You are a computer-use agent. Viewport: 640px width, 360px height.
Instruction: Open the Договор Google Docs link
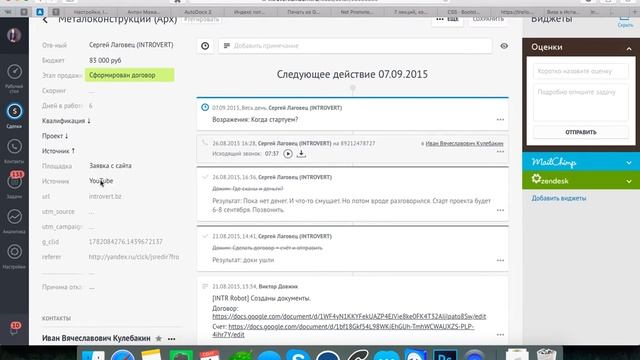[349, 316]
